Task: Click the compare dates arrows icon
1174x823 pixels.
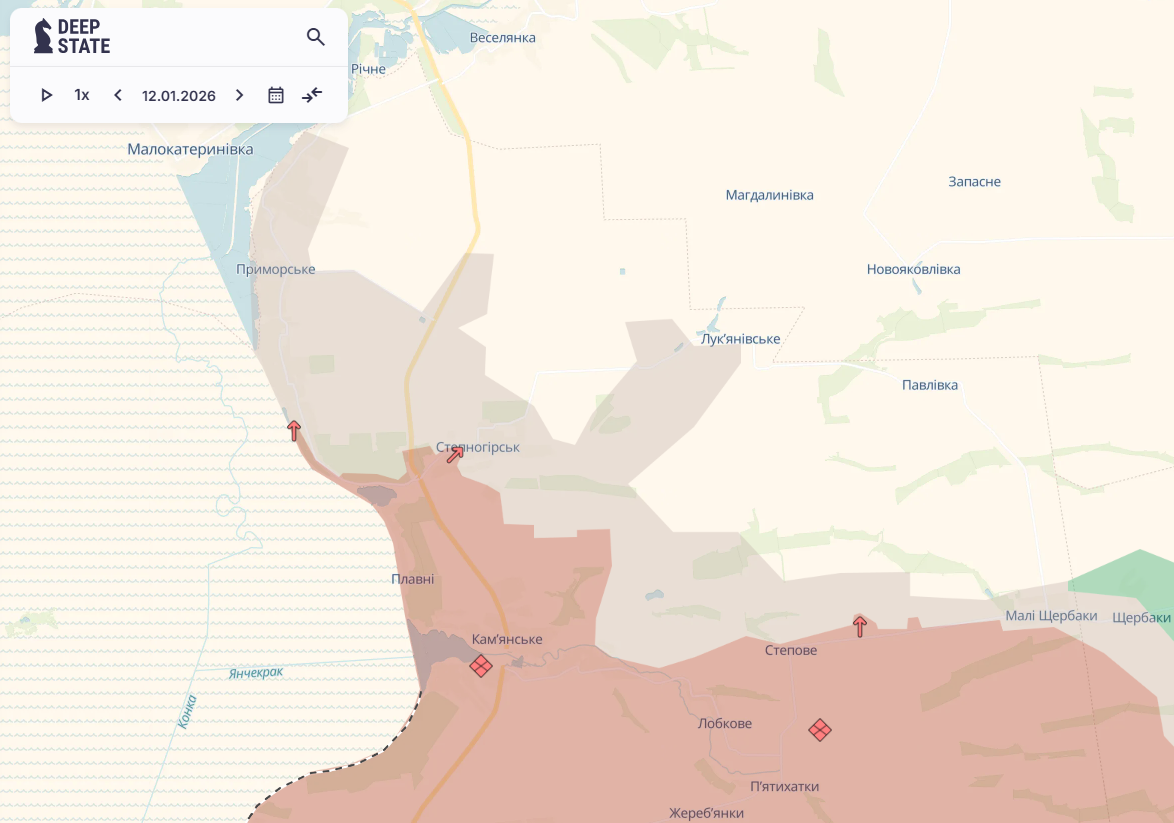Action: pos(312,95)
